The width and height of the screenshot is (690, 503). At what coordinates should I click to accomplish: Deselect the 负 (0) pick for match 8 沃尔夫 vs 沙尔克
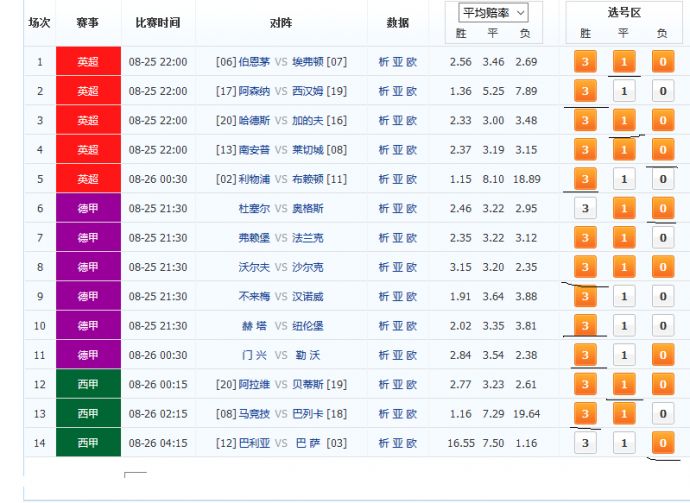pyautogui.click(x=662, y=268)
